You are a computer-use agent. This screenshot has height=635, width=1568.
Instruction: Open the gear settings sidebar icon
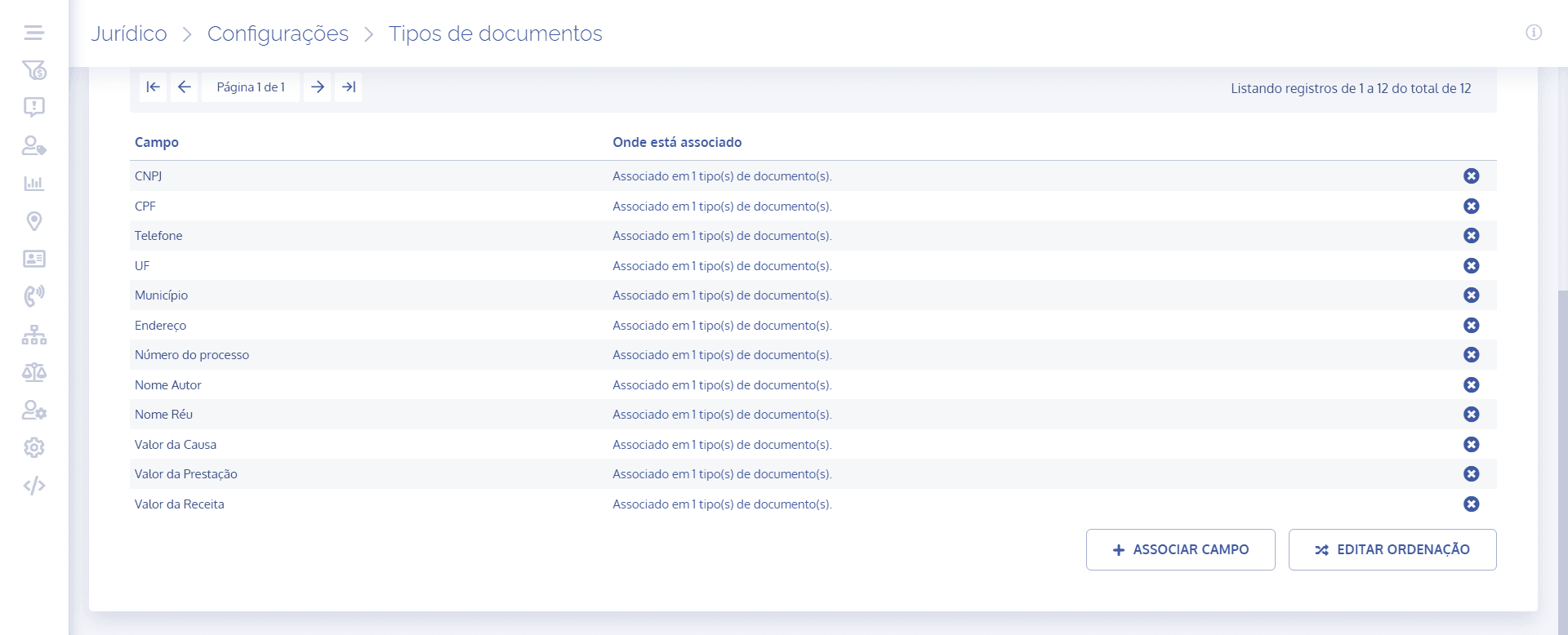tap(34, 447)
